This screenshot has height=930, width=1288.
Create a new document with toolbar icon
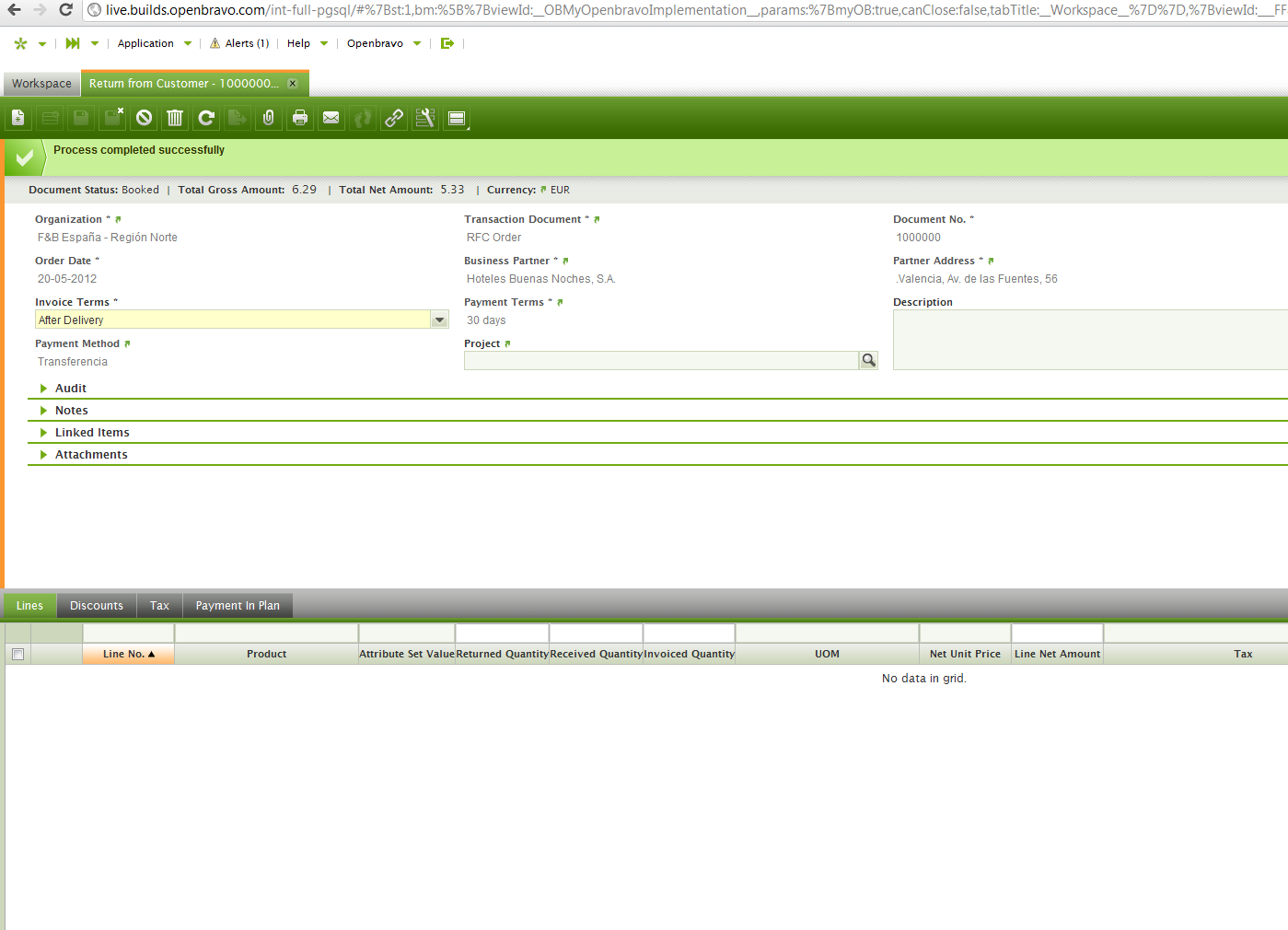coord(18,118)
